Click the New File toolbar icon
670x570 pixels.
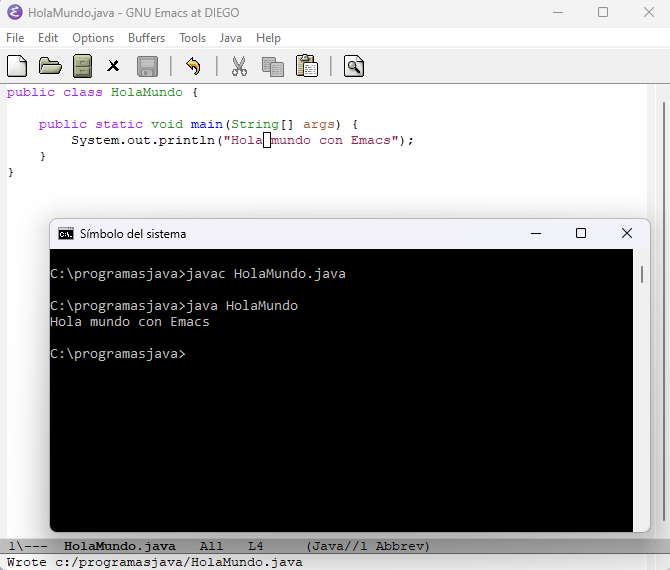click(x=17, y=66)
